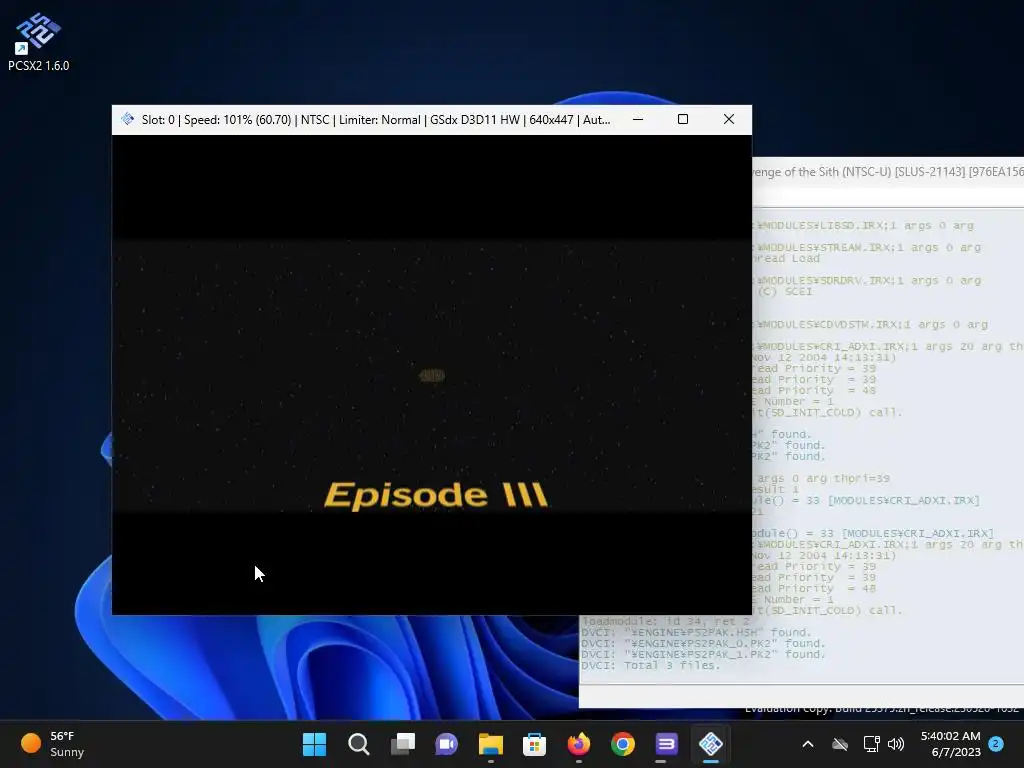Open Task View from the taskbar
The image size is (1024, 768).
pos(402,744)
